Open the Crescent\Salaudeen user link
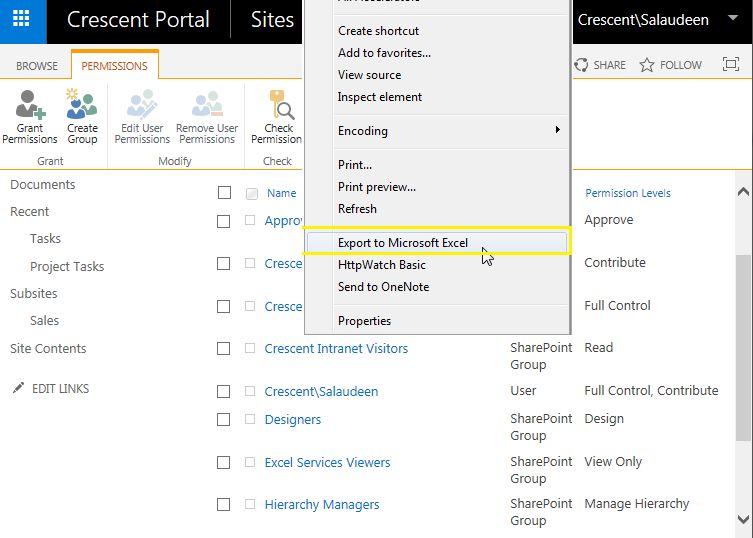 pos(321,391)
